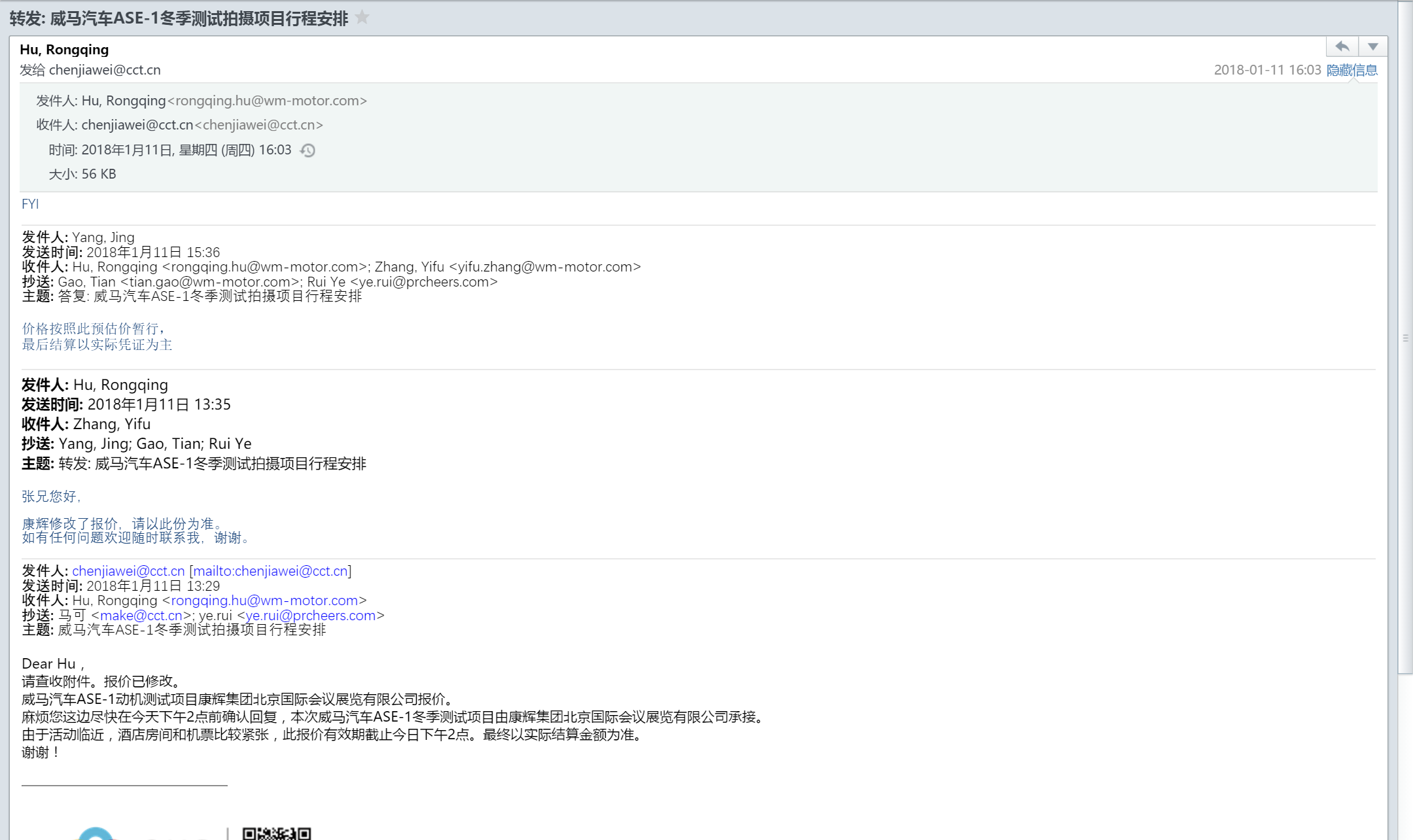
Task: Click the 2018-01-11 16:03 timestamp
Action: pos(1267,70)
